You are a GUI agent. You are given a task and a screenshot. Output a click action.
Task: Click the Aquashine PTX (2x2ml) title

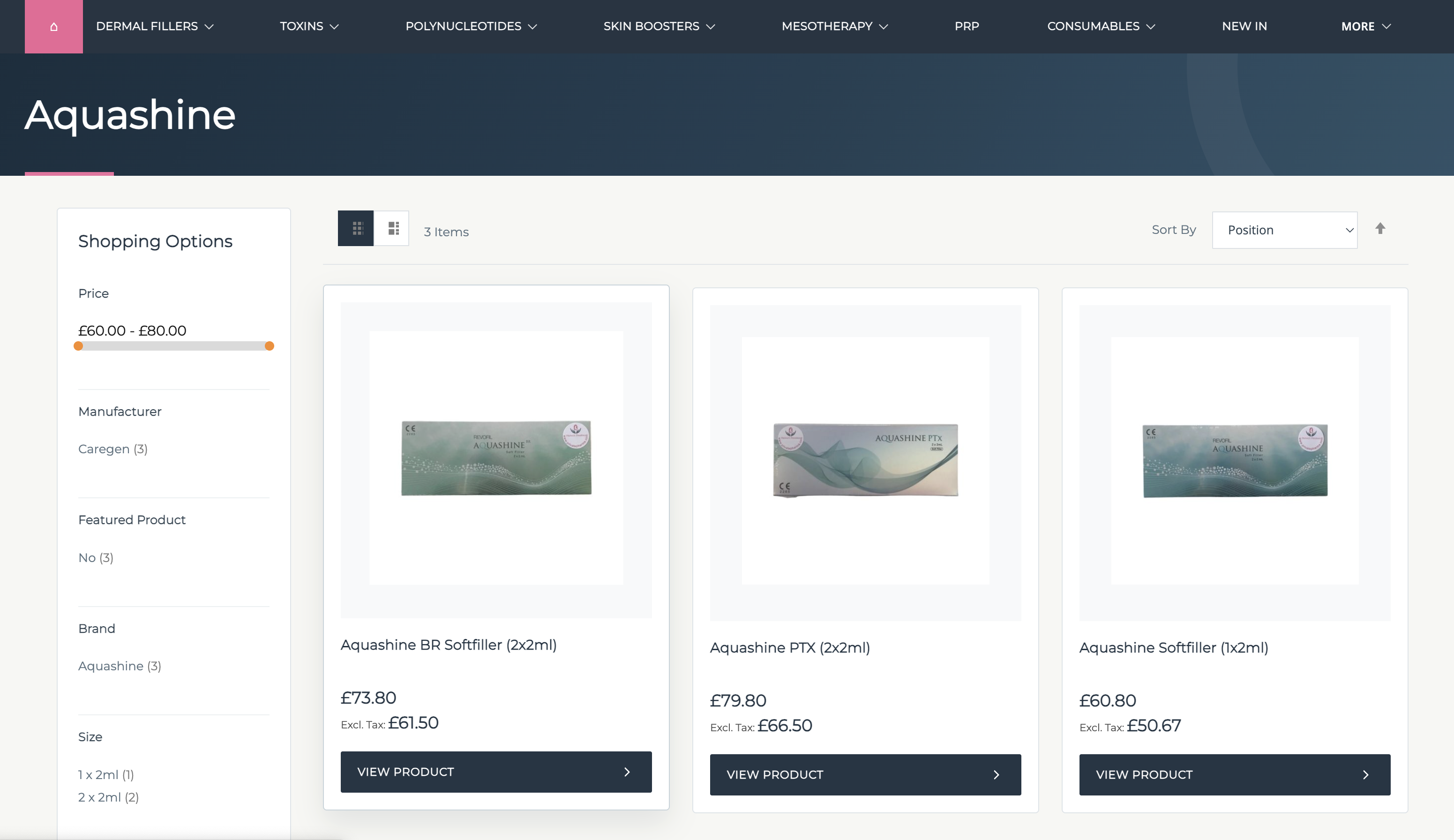pyautogui.click(x=790, y=648)
